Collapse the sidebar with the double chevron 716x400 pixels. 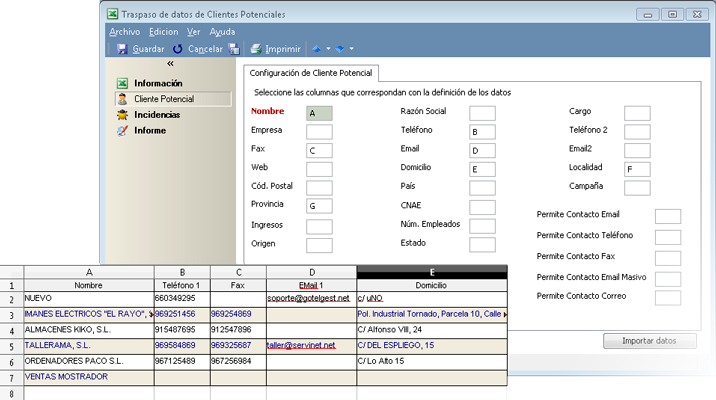click(170, 63)
